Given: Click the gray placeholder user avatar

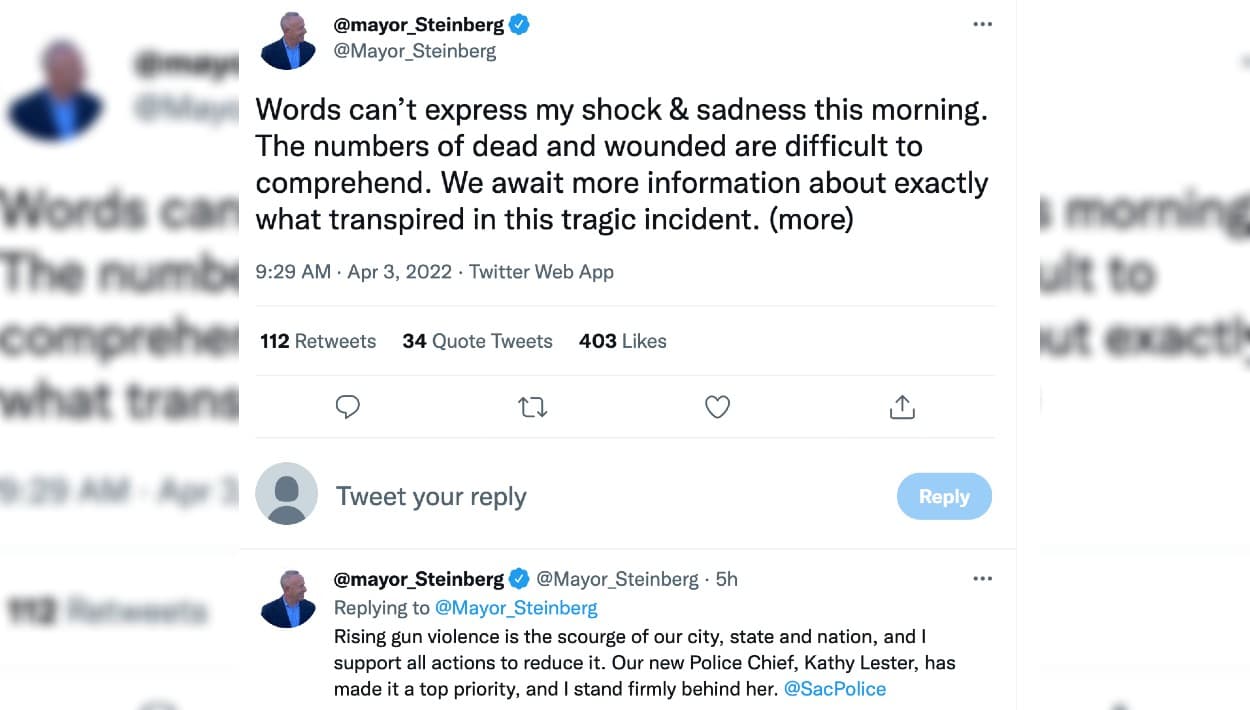Looking at the screenshot, I should (287, 494).
